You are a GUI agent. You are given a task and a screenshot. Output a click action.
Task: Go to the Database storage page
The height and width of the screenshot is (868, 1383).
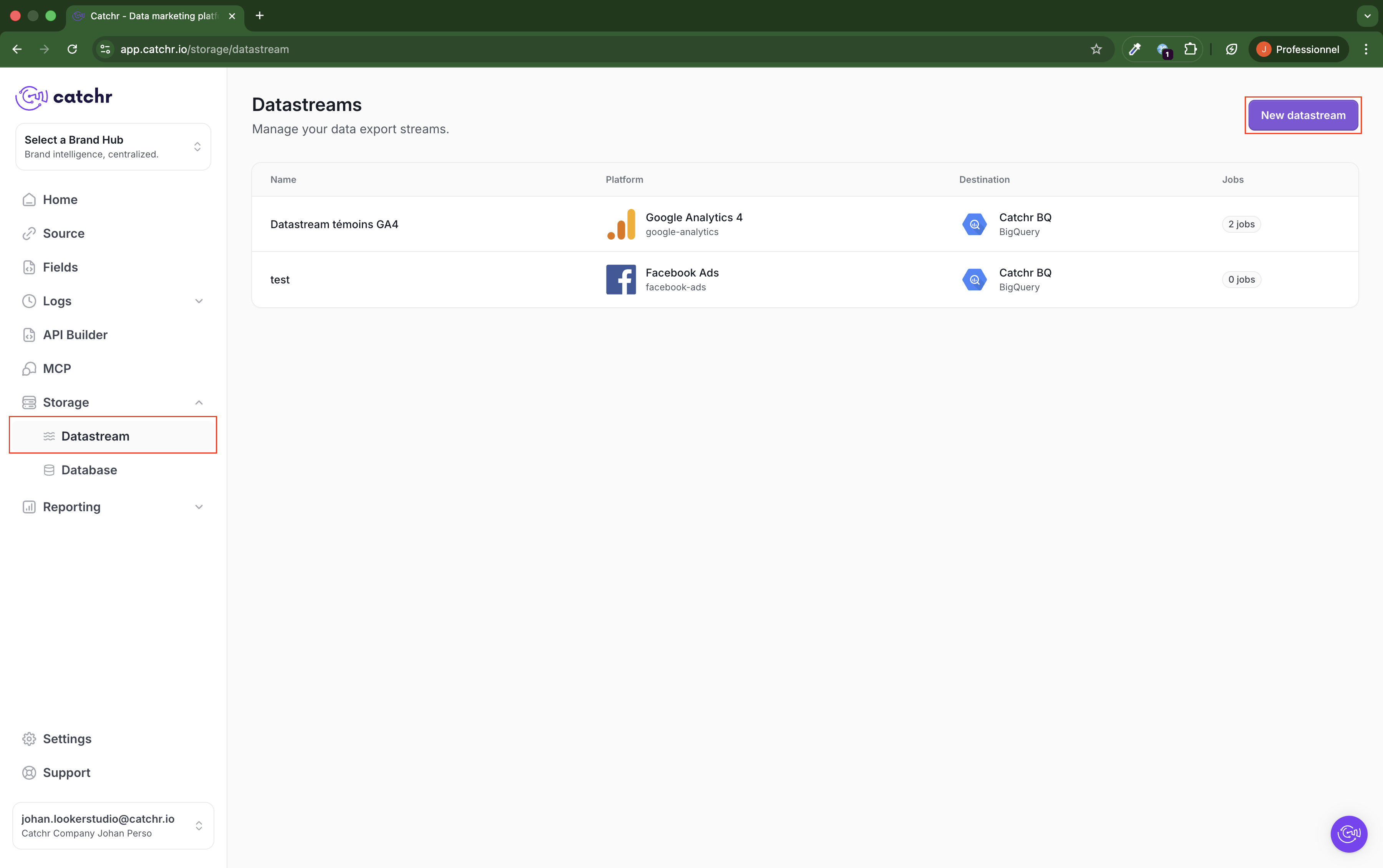89,470
